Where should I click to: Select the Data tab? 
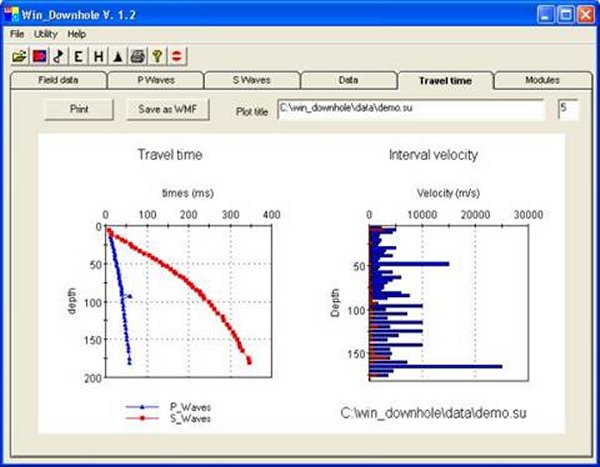(x=348, y=79)
